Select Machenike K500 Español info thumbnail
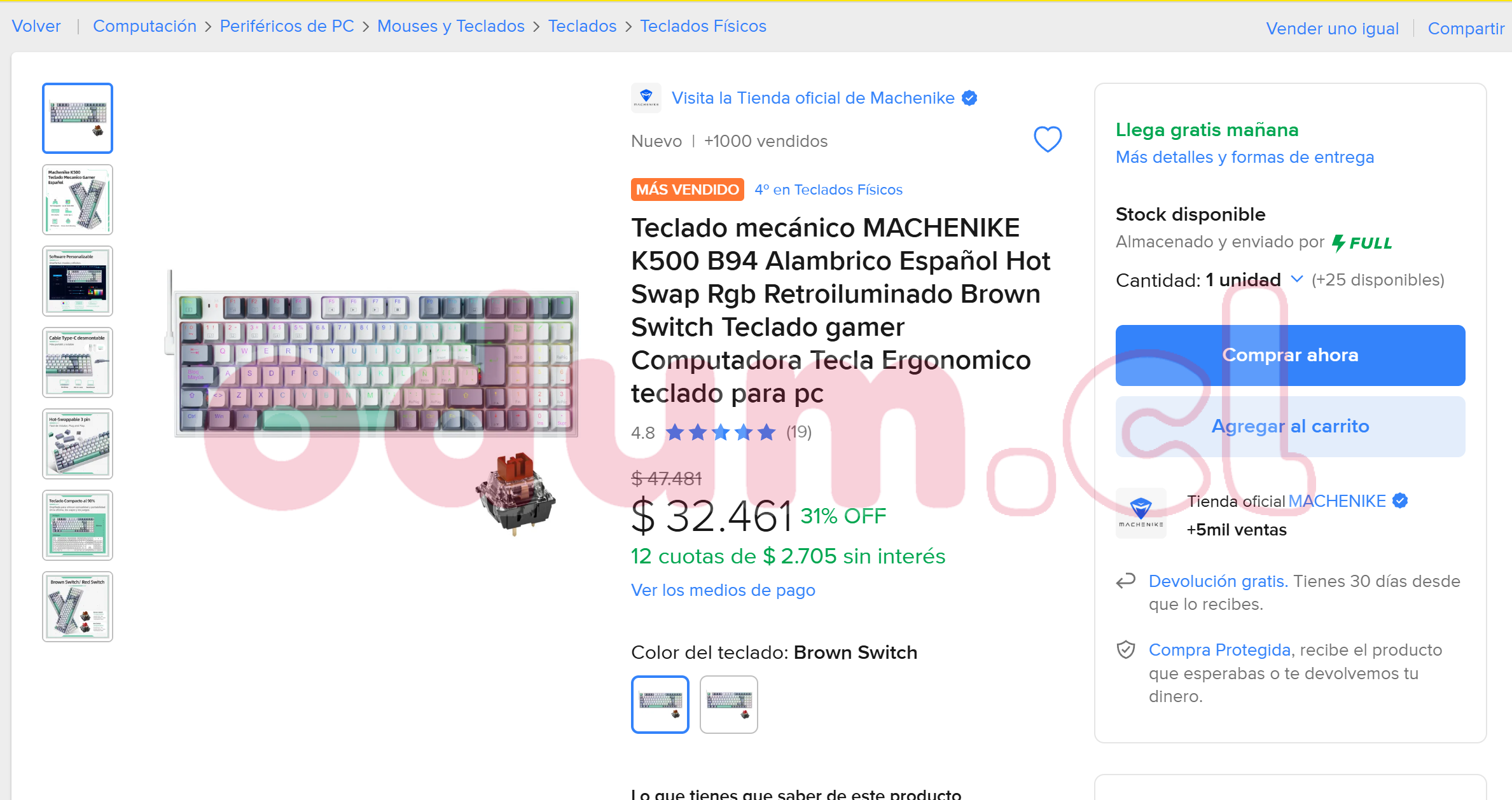 78,200
